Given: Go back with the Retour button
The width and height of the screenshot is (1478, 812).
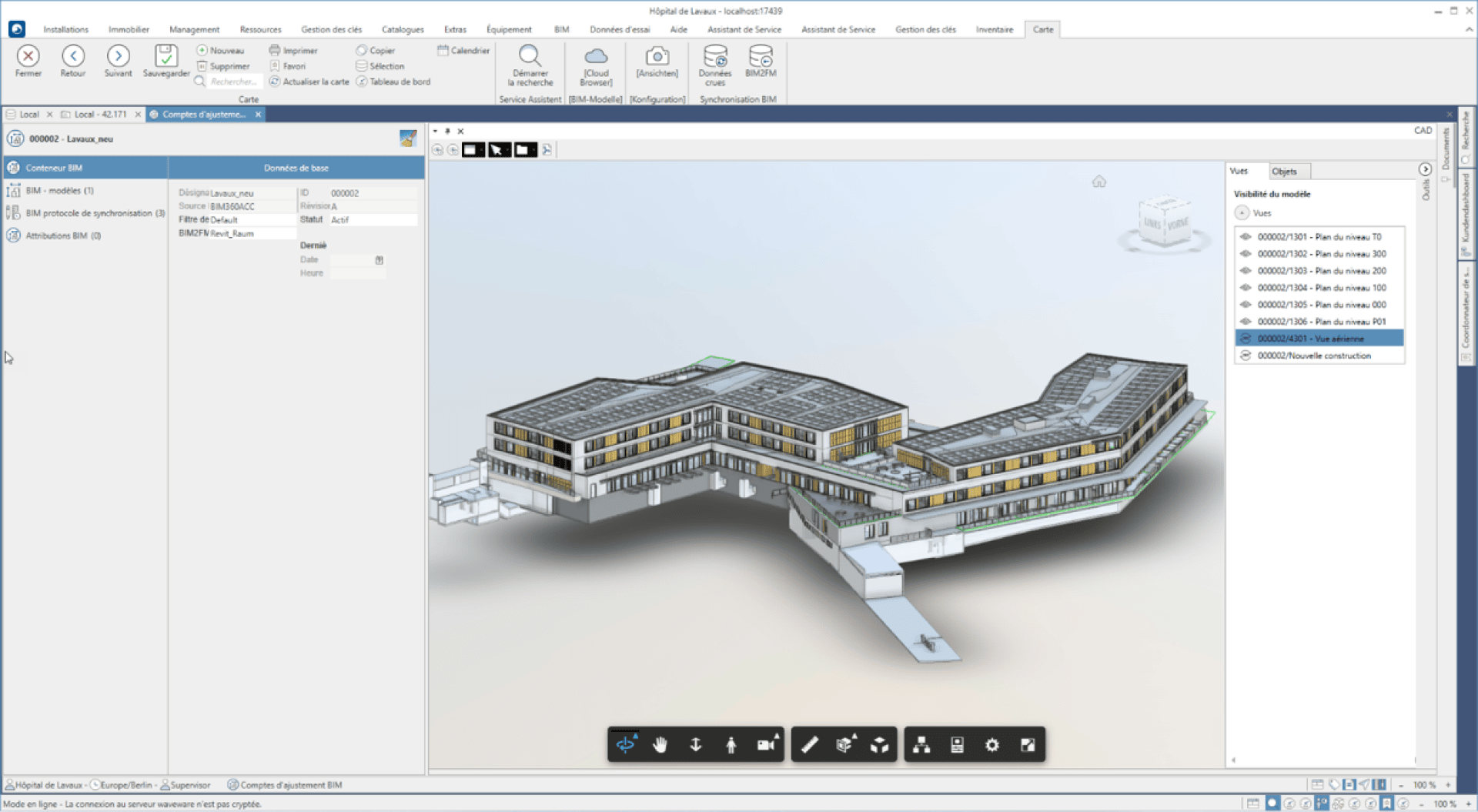Looking at the screenshot, I should (73, 62).
